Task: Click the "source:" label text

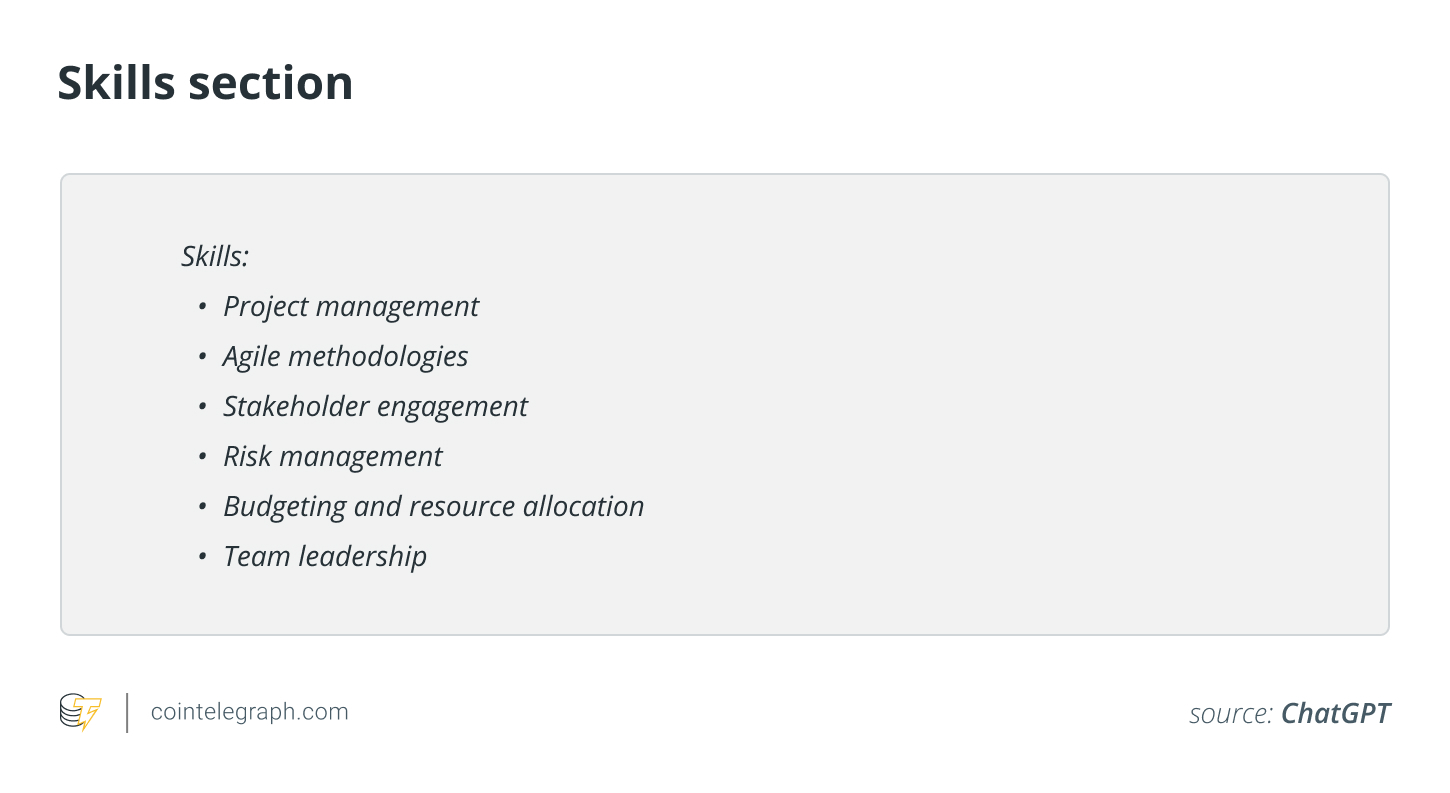Action: pos(1230,714)
